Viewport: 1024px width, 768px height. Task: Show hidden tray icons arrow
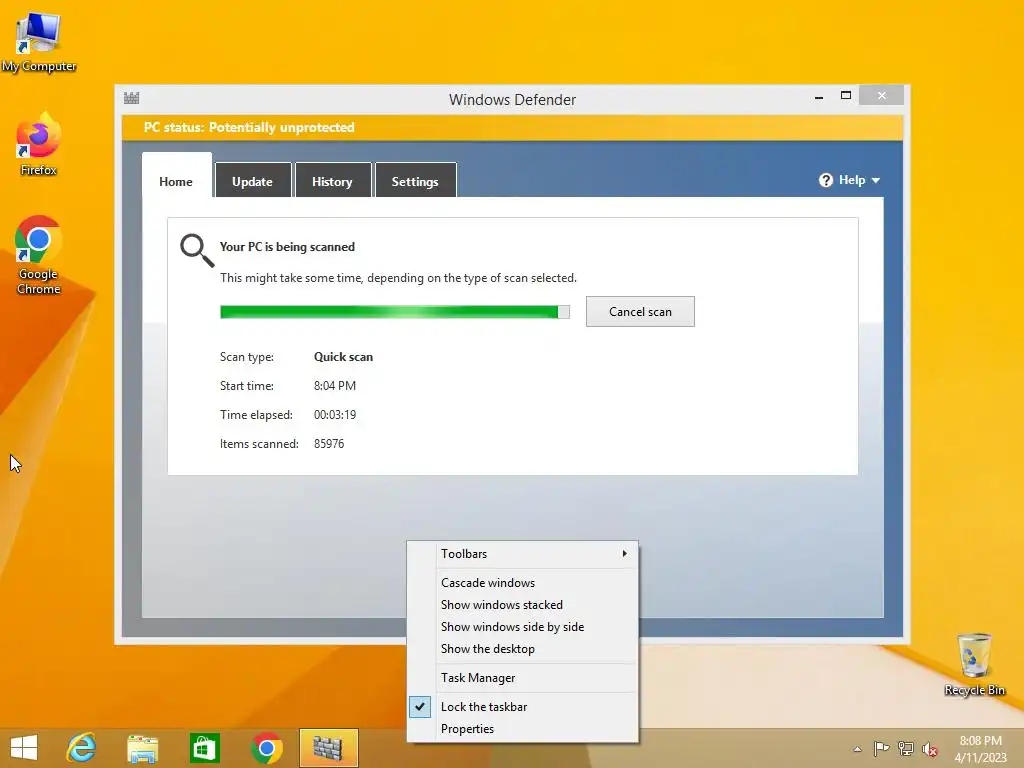857,749
